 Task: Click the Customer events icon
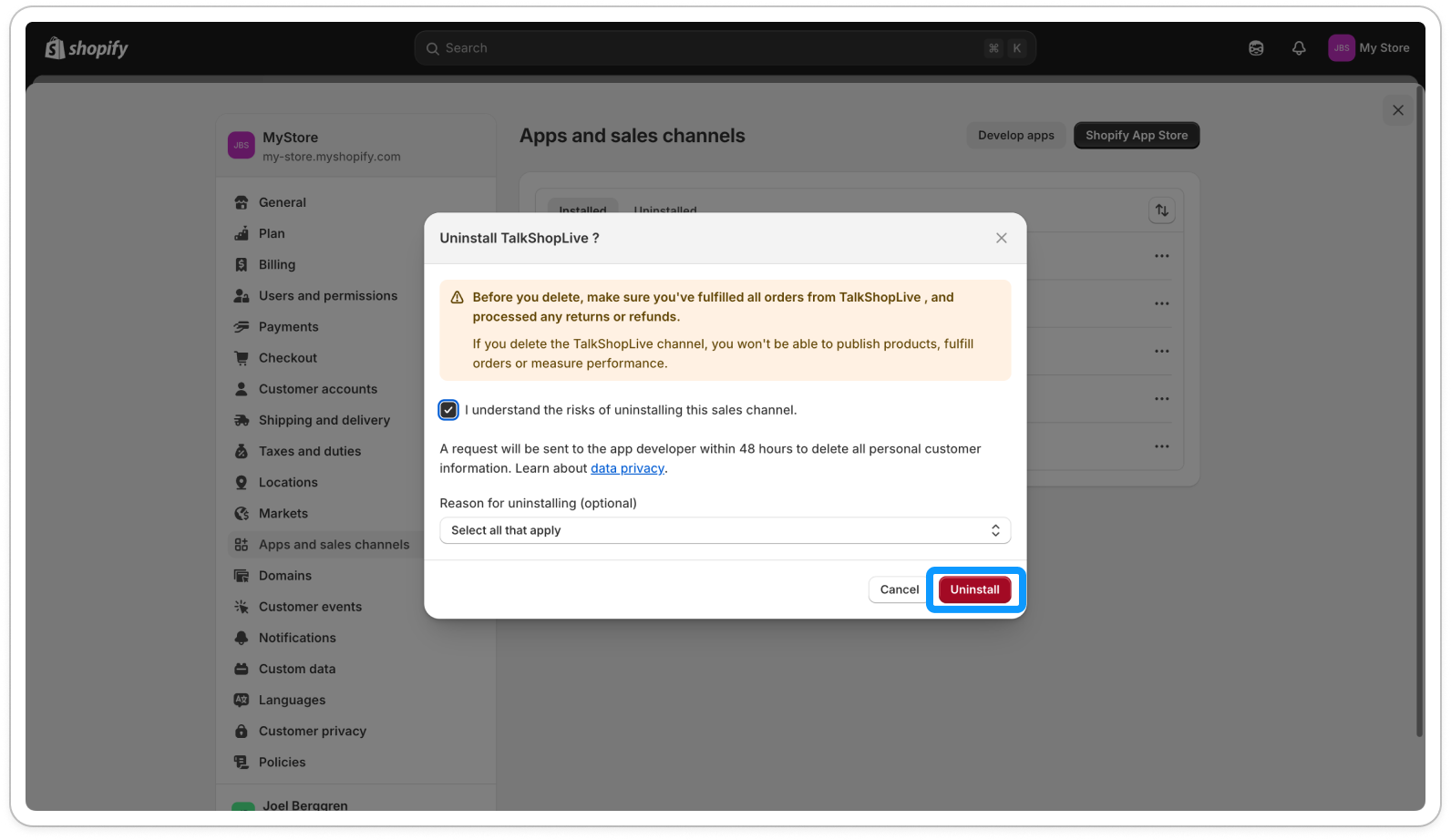(242, 607)
